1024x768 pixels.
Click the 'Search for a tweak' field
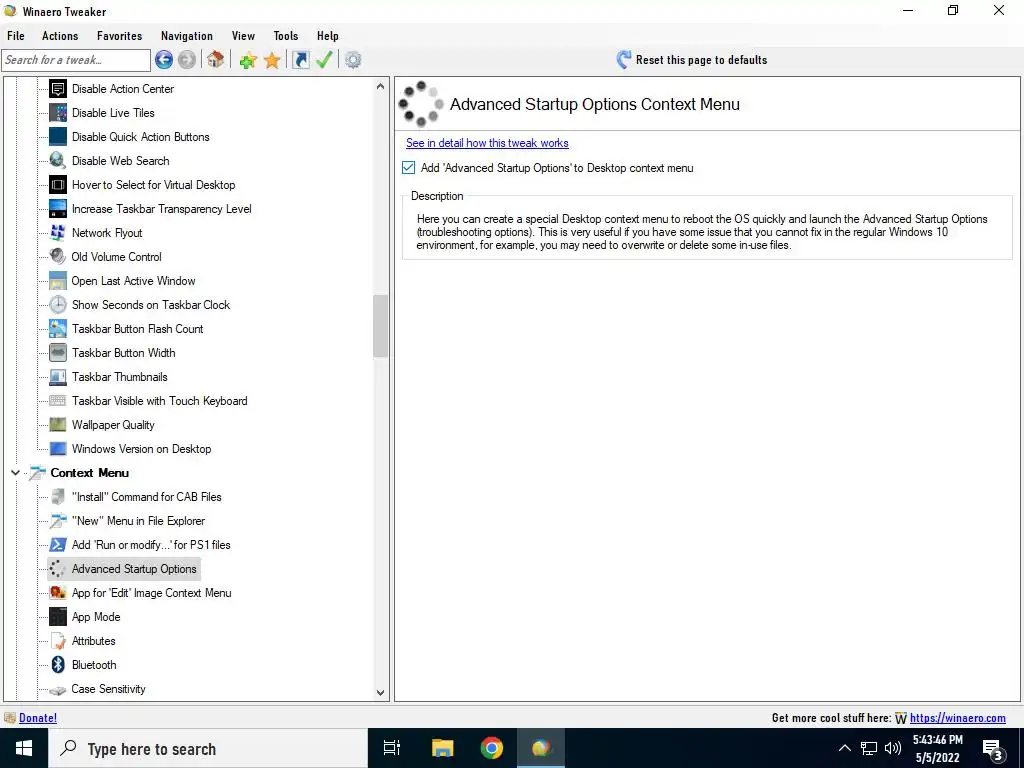pyautogui.click(x=76, y=60)
